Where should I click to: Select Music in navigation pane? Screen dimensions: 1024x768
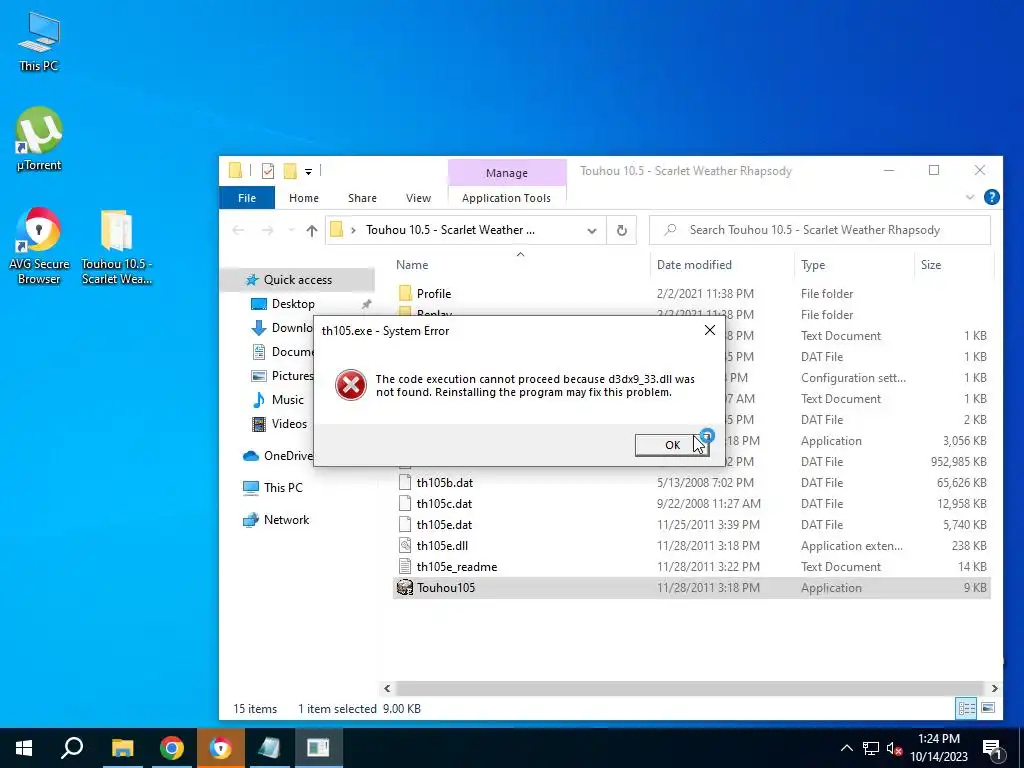[287, 400]
